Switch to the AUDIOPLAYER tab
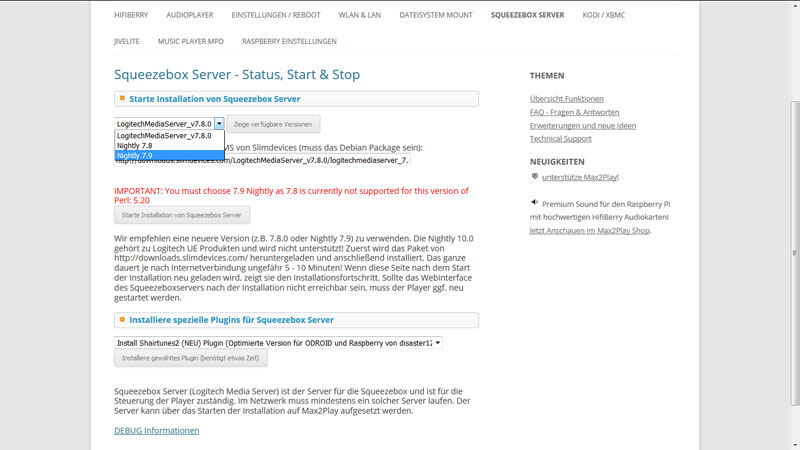Viewport: 800px width, 450px height. (190, 15)
